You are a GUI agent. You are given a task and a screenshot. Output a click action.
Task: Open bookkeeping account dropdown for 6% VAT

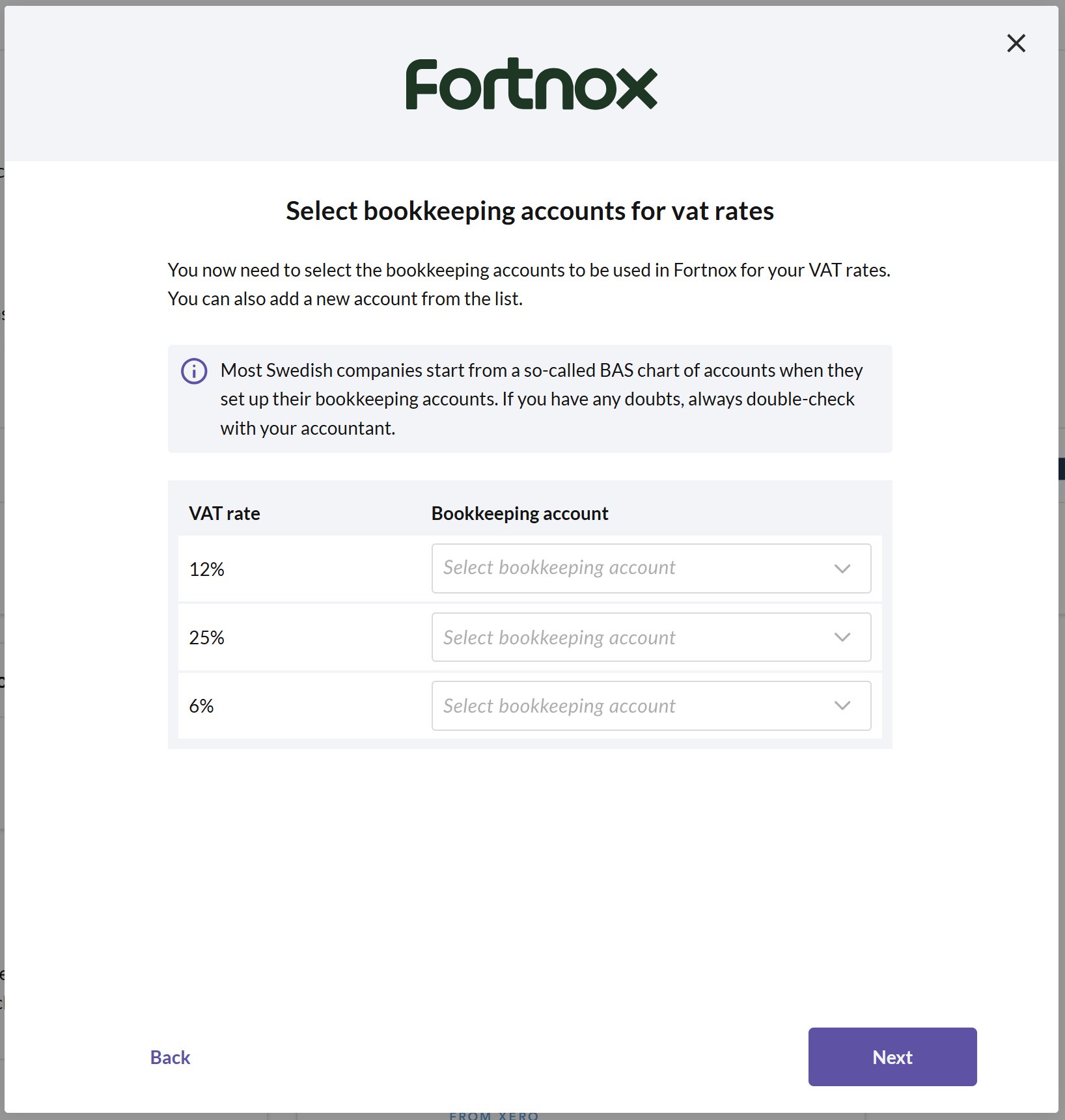(651, 705)
